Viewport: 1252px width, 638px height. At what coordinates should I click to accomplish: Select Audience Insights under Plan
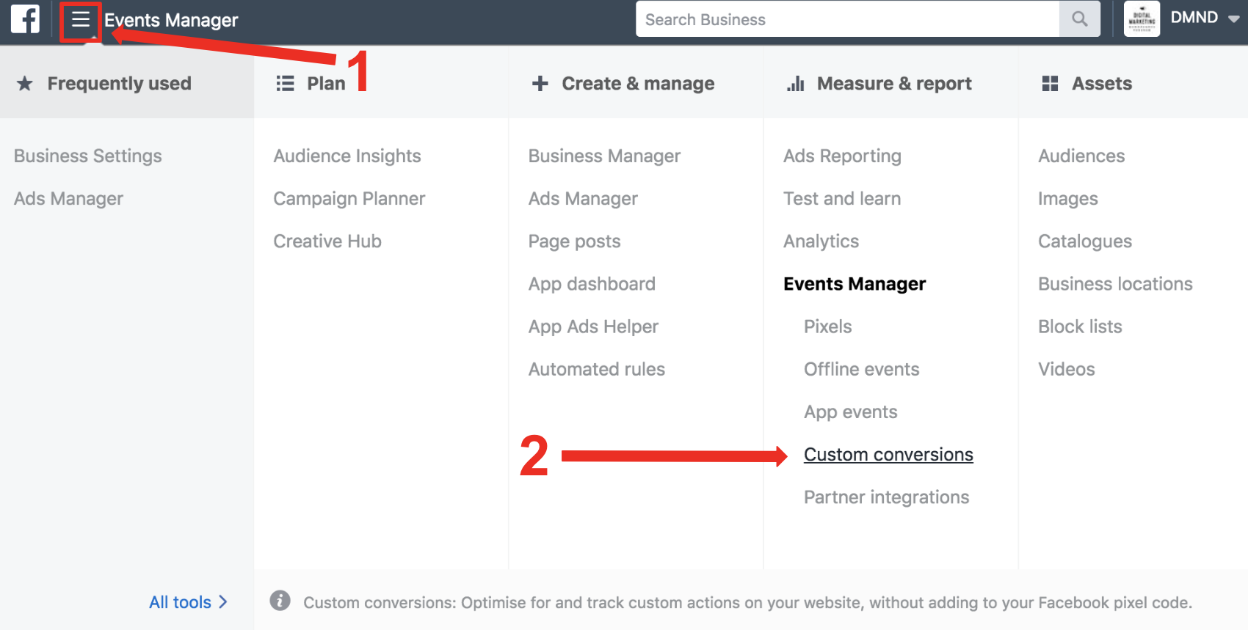click(347, 156)
